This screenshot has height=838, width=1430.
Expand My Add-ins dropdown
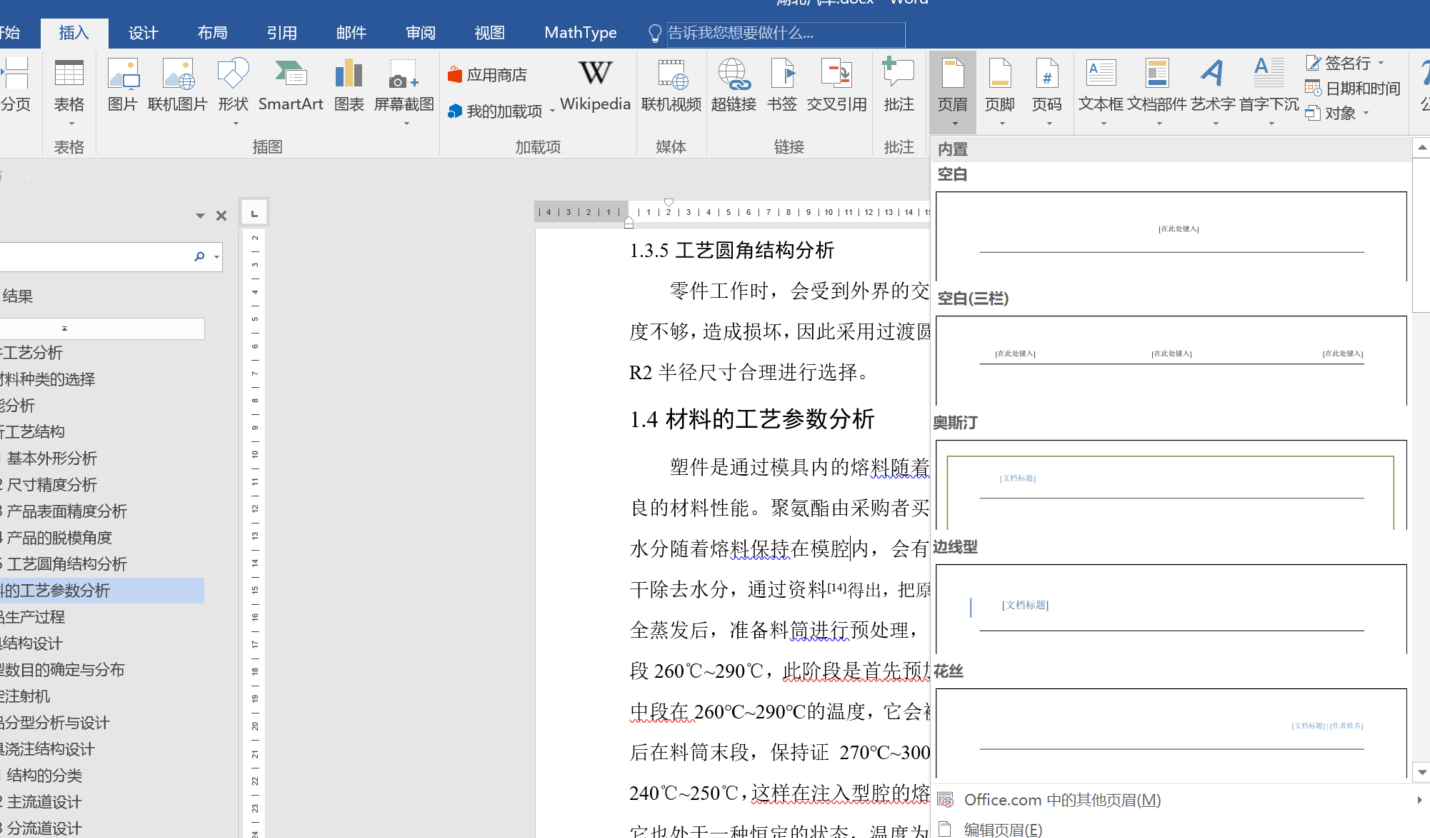pos(552,112)
